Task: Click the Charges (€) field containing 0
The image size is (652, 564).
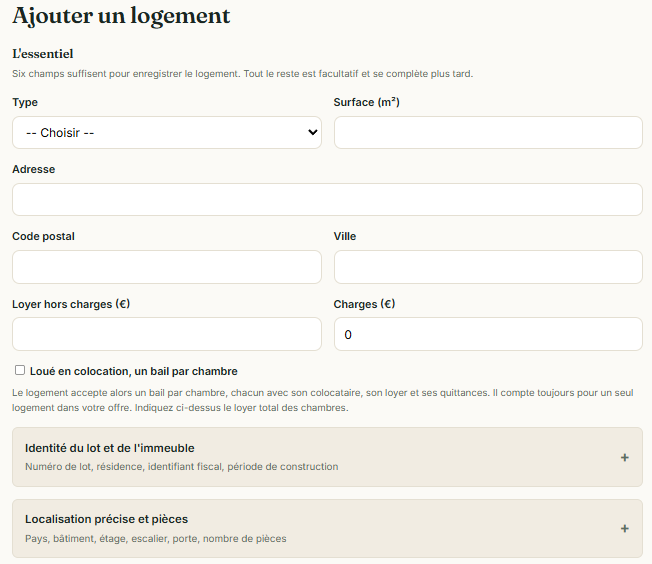Action: pos(488,334)
